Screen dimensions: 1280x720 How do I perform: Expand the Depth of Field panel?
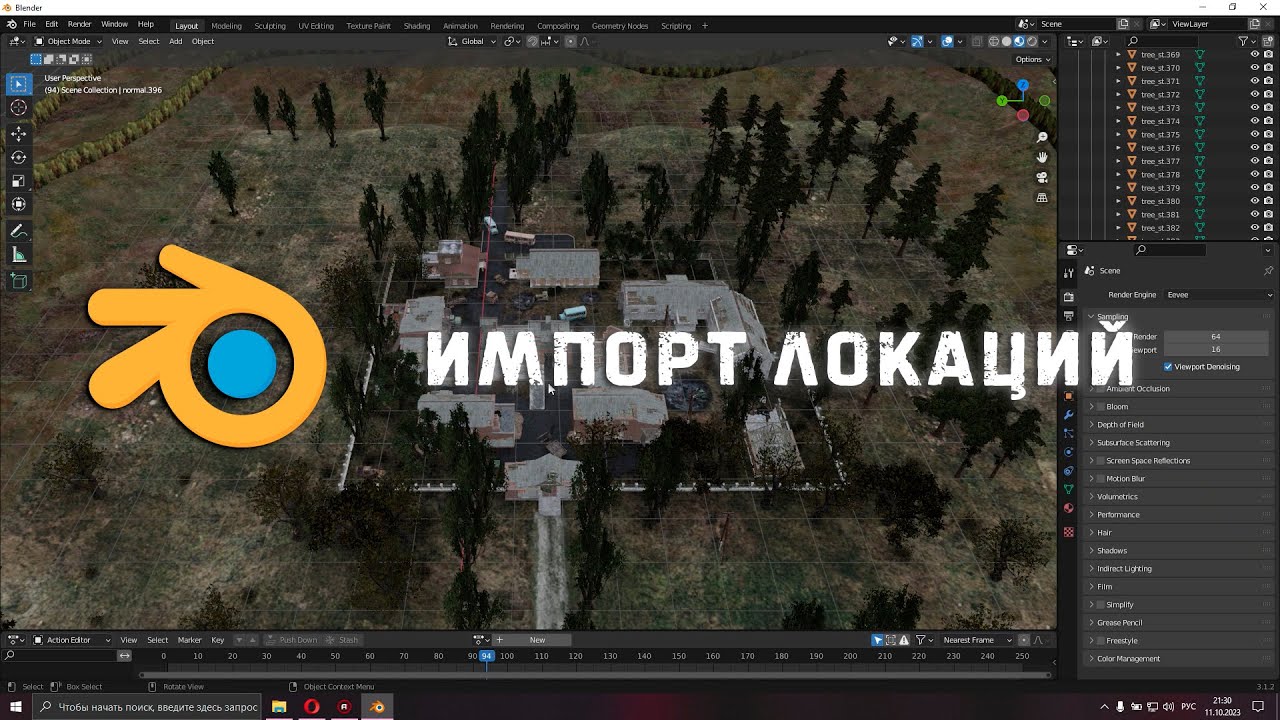pos(1120,425)
